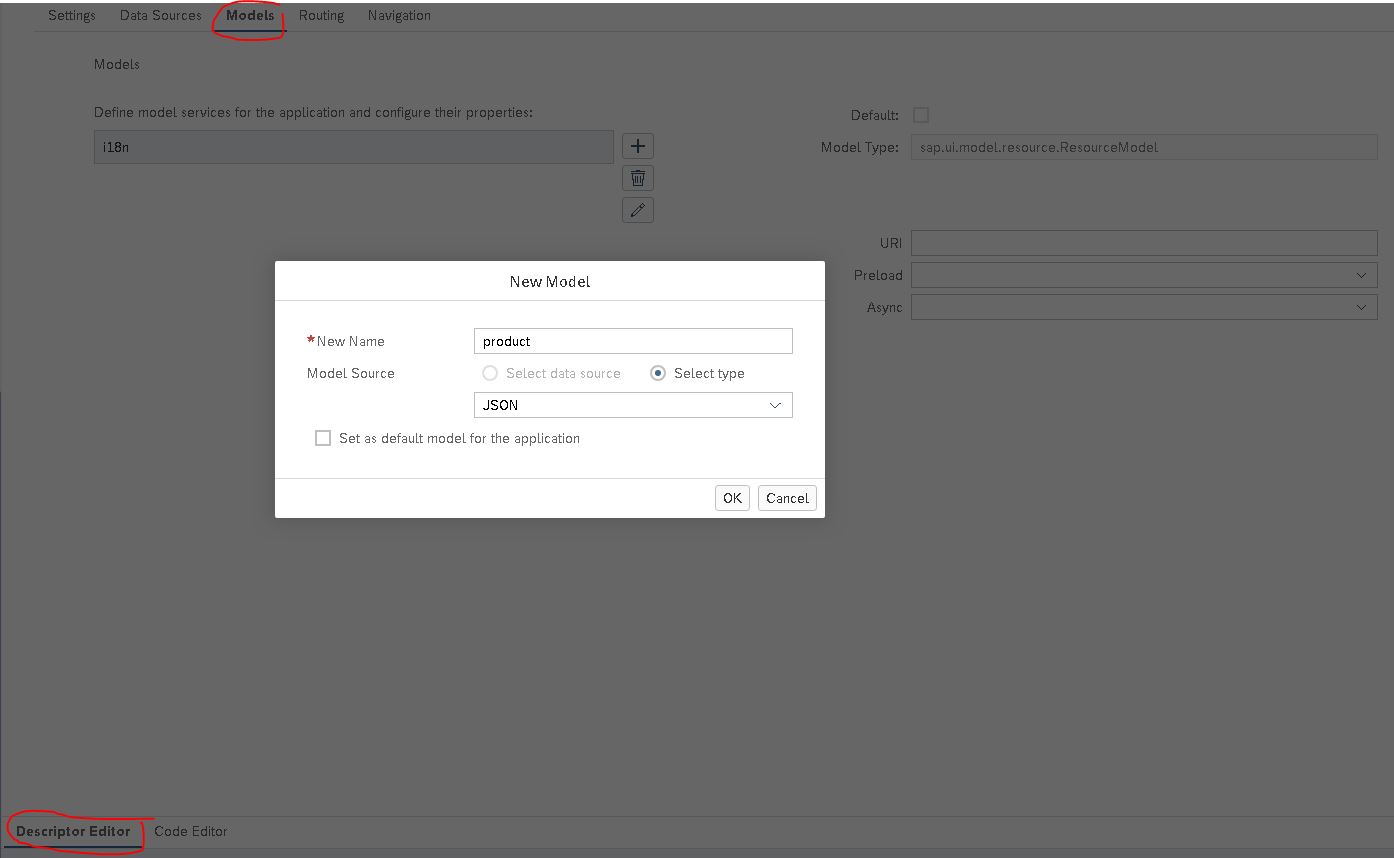Screen dimensions: 1394x858
Task: Confirm the New Model dialog with OK
Action: (732, 498)
